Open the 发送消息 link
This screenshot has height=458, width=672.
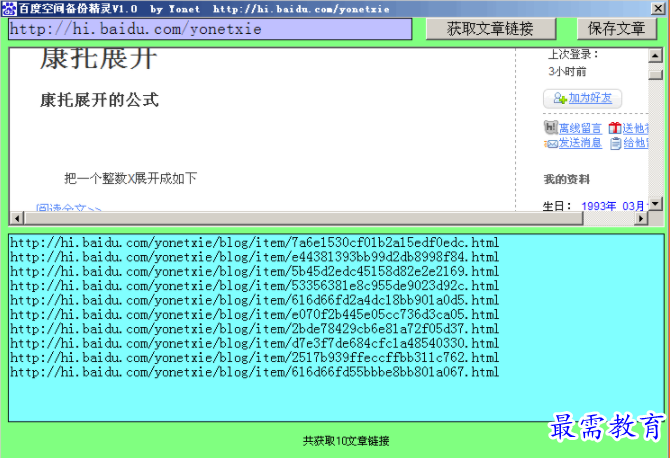coord(580,143)
